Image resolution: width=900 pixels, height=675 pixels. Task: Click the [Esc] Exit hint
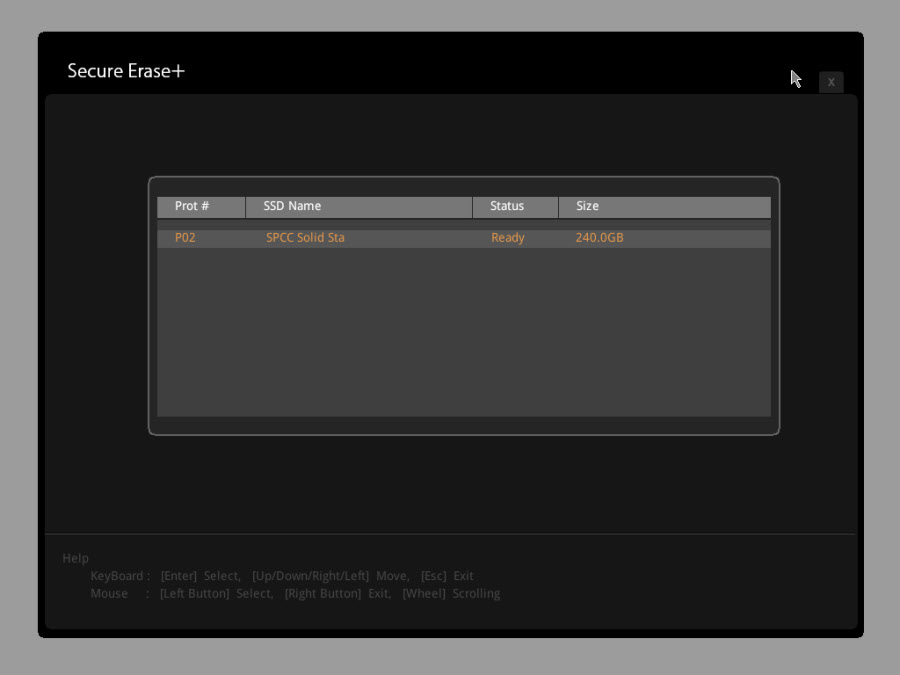click(447, 576)
